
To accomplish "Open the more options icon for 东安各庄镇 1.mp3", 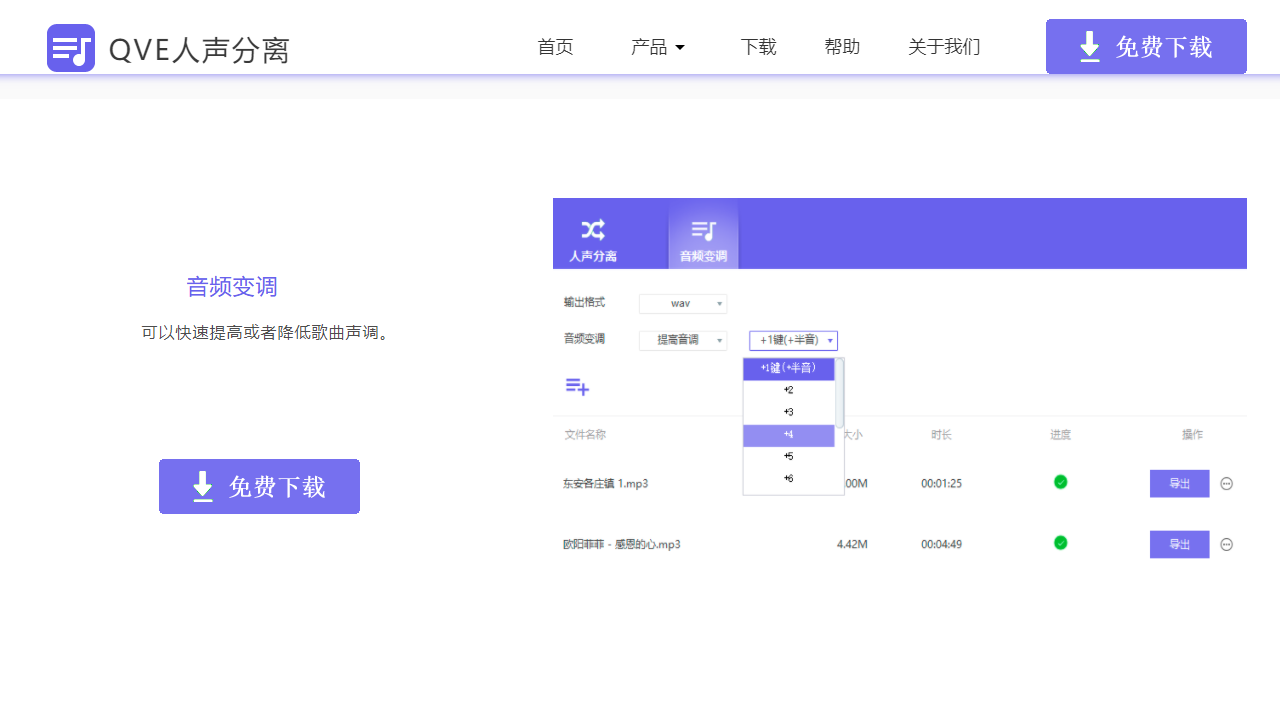I will point(1226,483).
